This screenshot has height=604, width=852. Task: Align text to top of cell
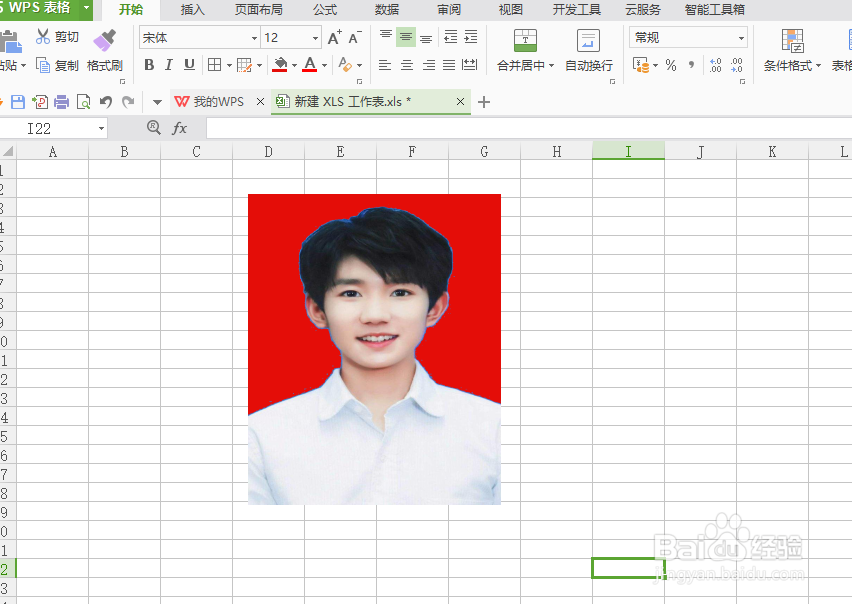click(x=386, y=37)
